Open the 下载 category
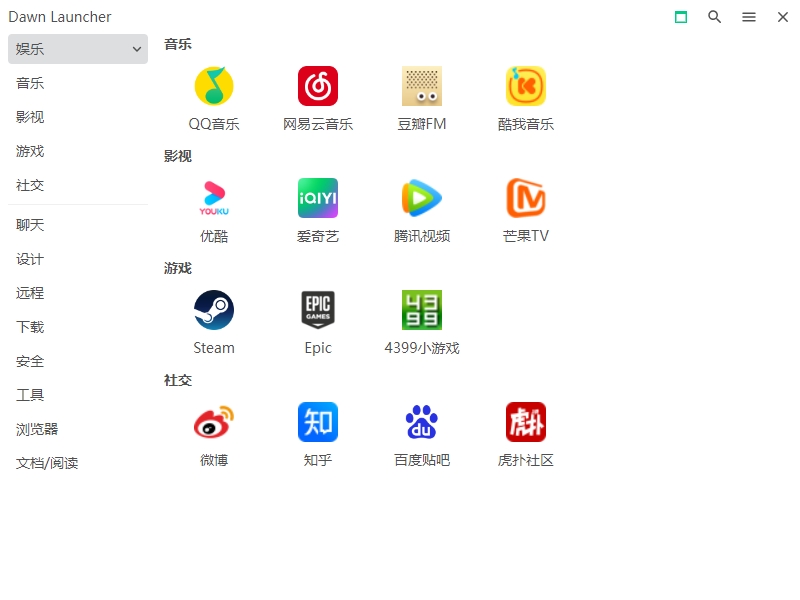 [x=30, y=327]
